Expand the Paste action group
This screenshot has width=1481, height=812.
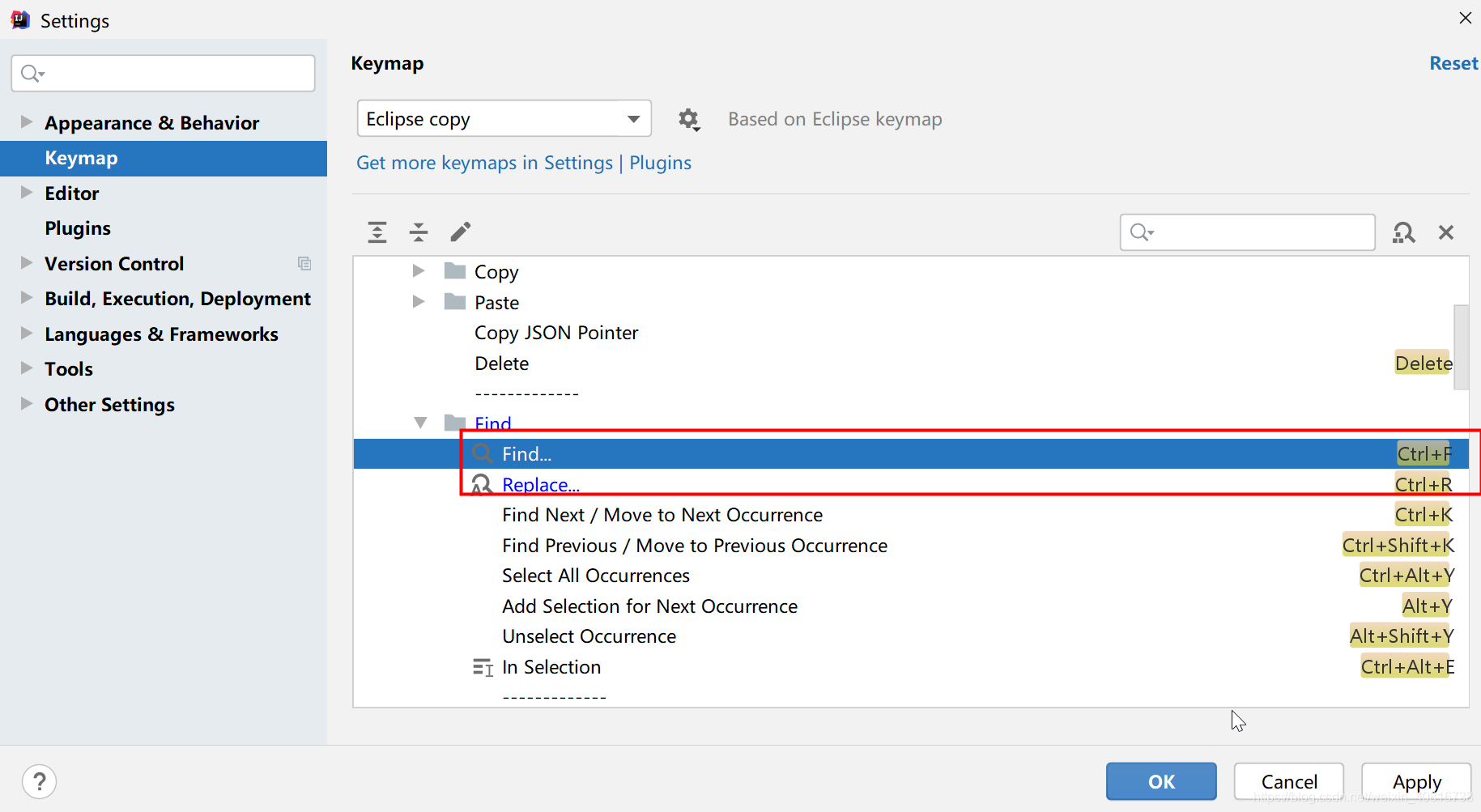pos(419,302)
